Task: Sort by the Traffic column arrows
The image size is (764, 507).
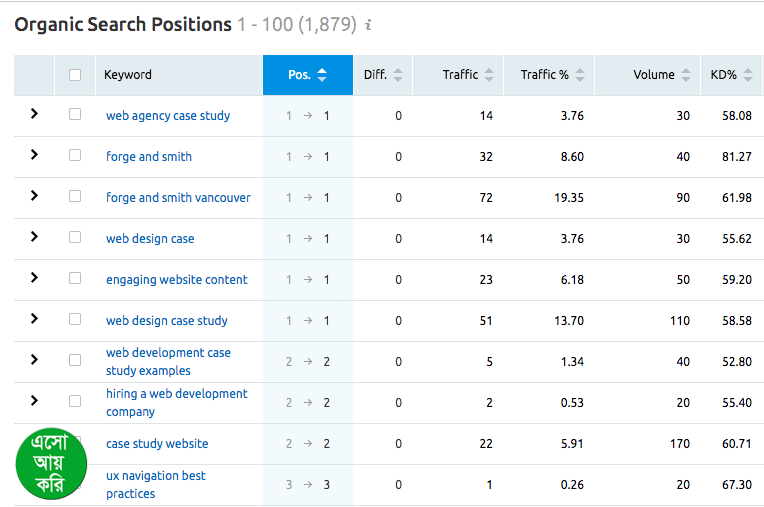Action: 489,75
